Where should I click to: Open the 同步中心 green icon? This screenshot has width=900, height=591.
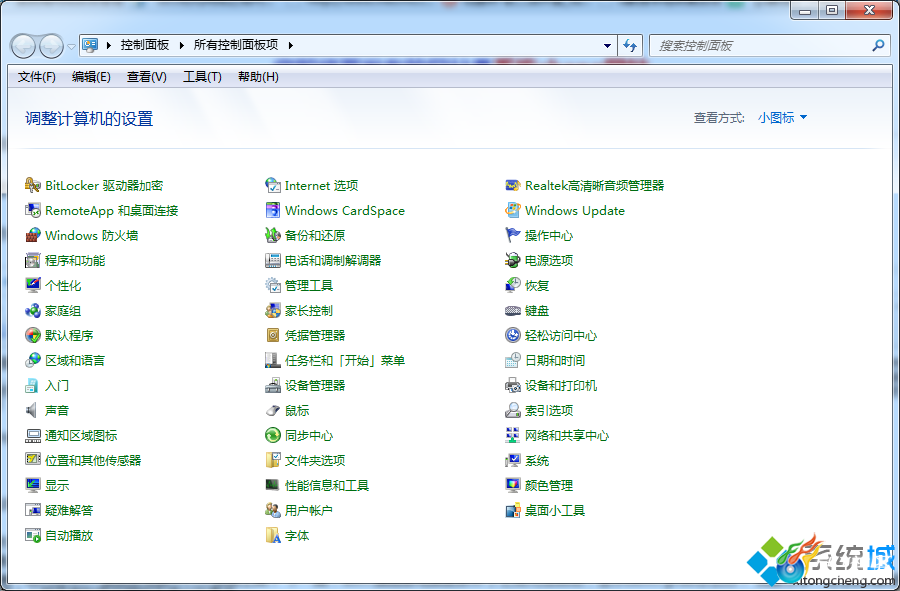coord(273,436)
